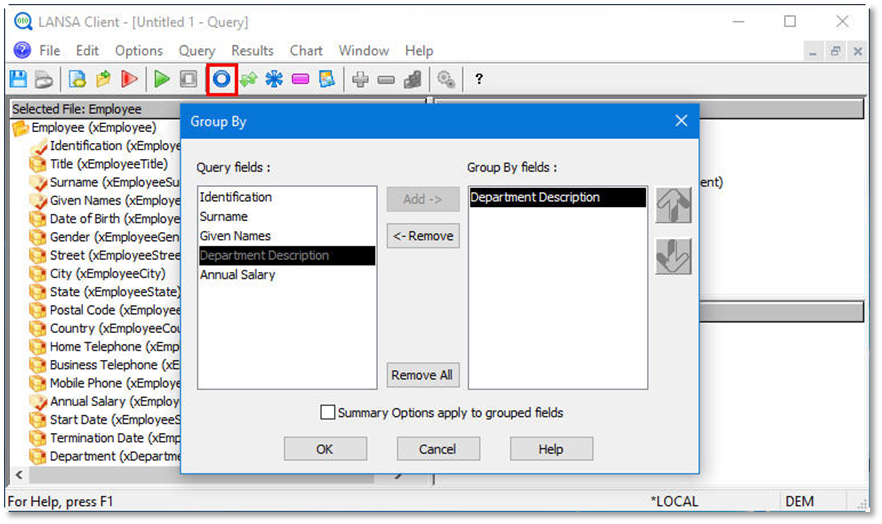This screenshot has width=882, height=524.
Task: Click the question mark help icon
Action: [479, 79]
